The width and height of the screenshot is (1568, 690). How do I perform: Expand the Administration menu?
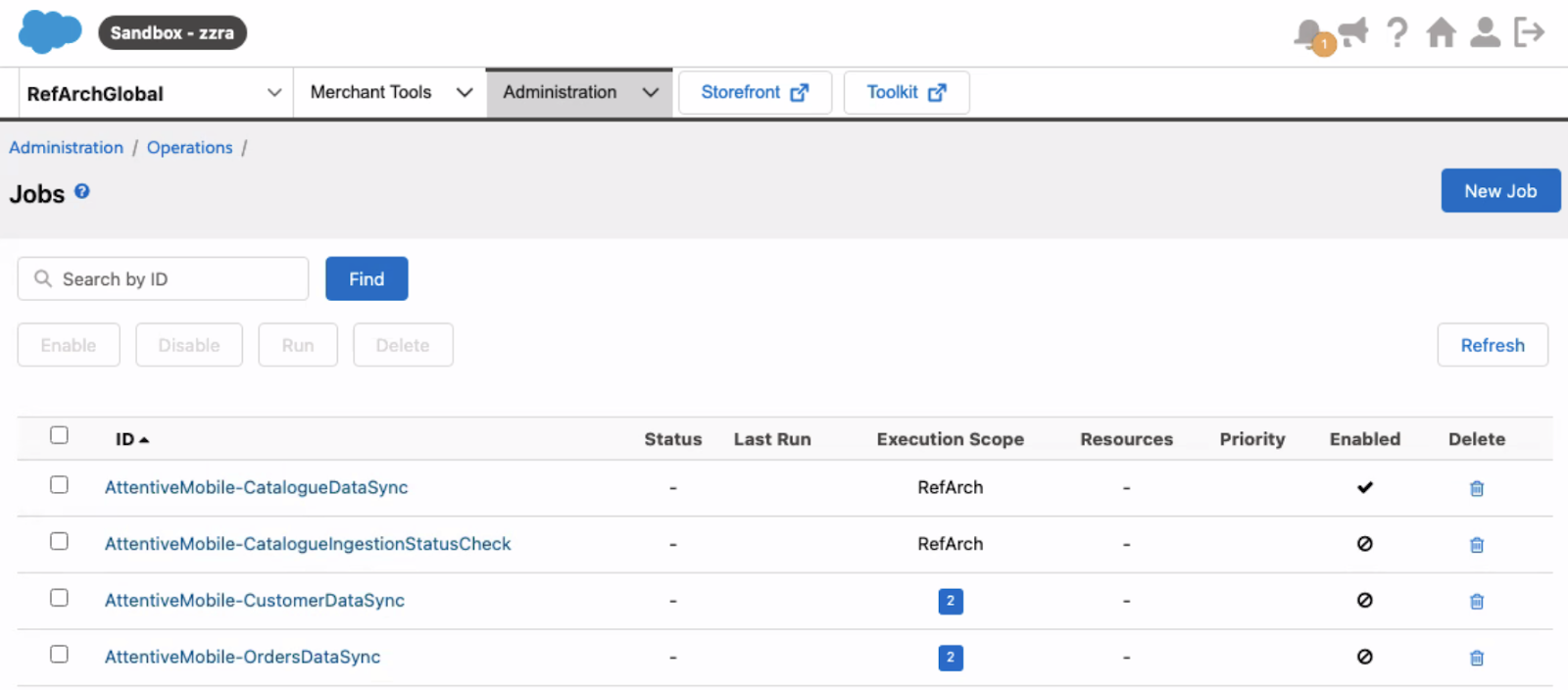[579, 92]
